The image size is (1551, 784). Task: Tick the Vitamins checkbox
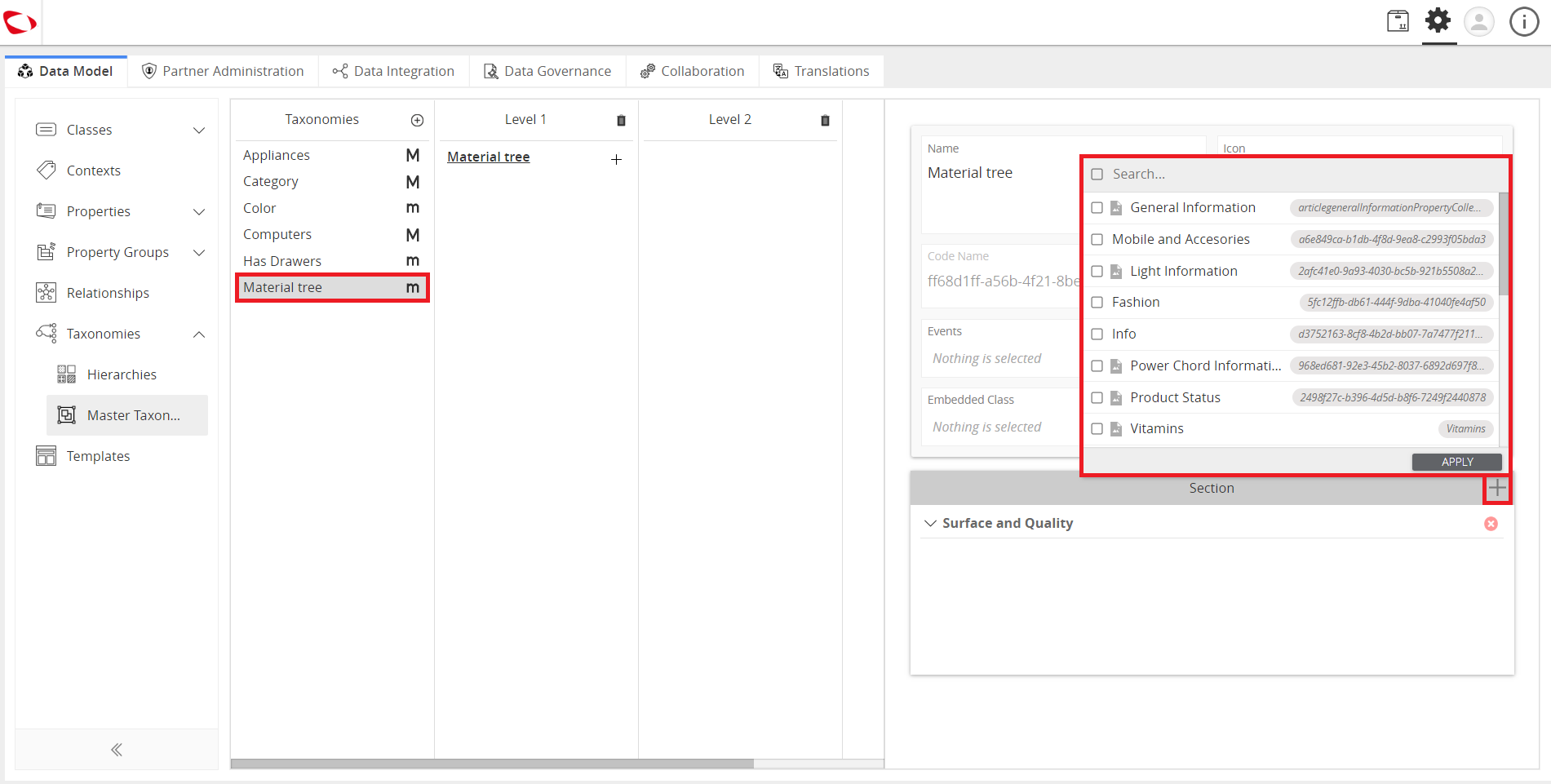pos(1097,429)
